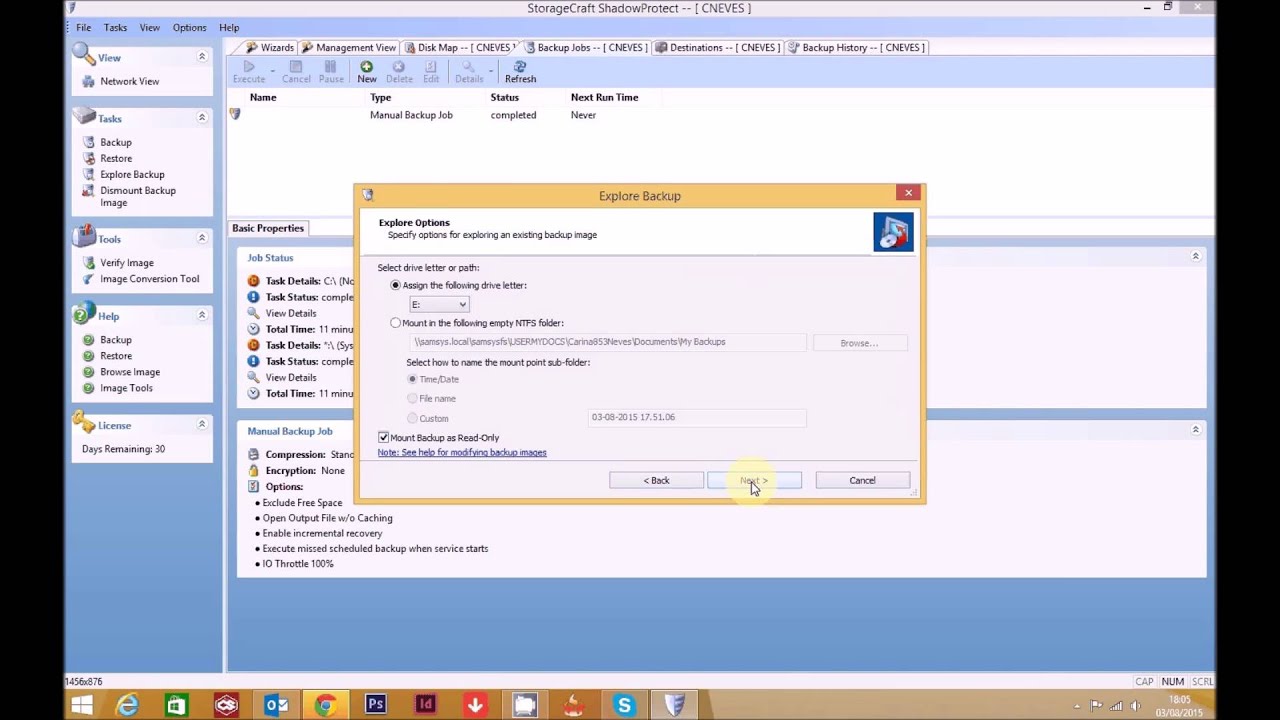Sort jobs by Name column
Screen dimensions: 1280x720
click(x=263, y=98)
